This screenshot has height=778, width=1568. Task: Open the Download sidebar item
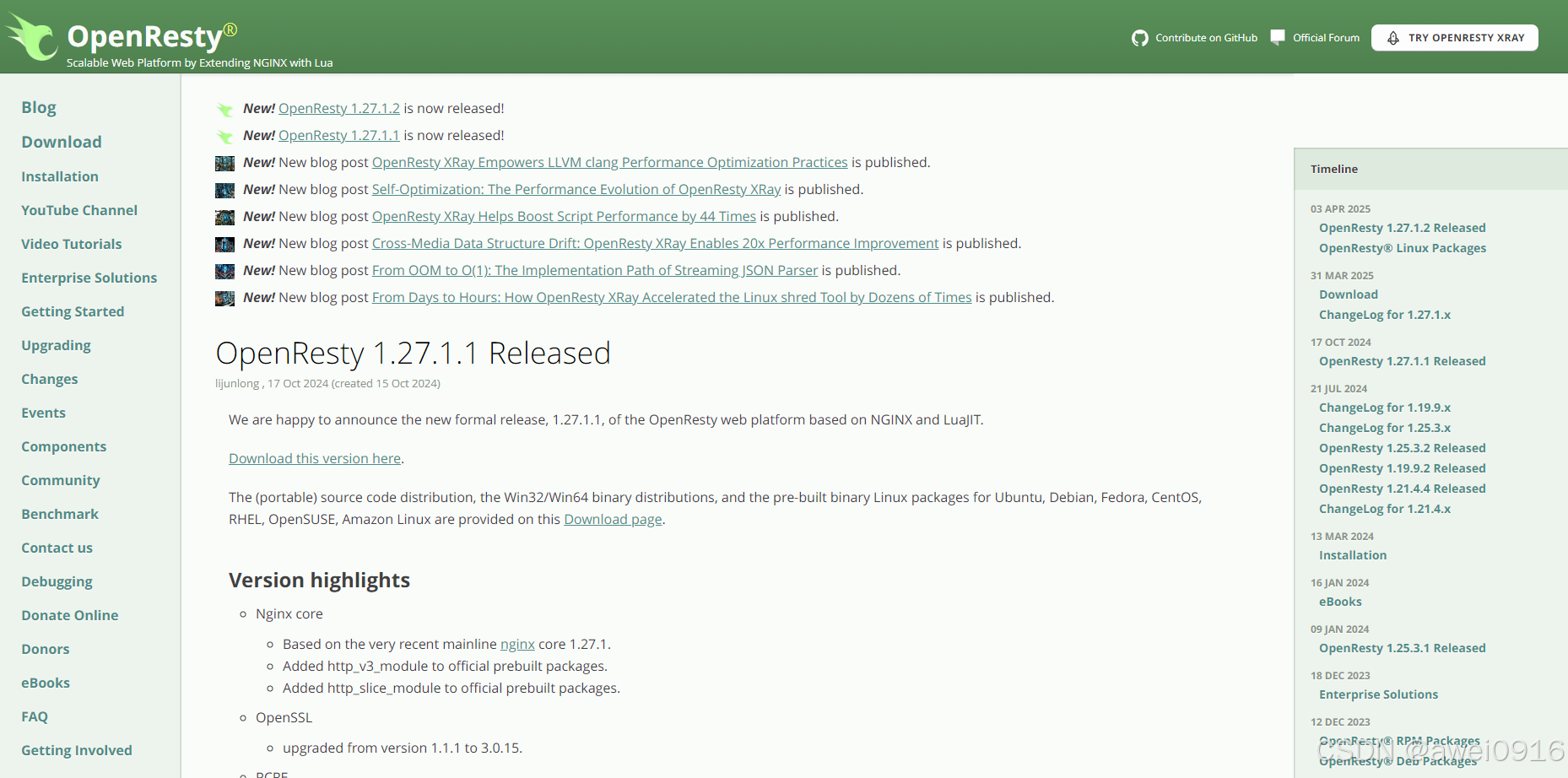62,142
